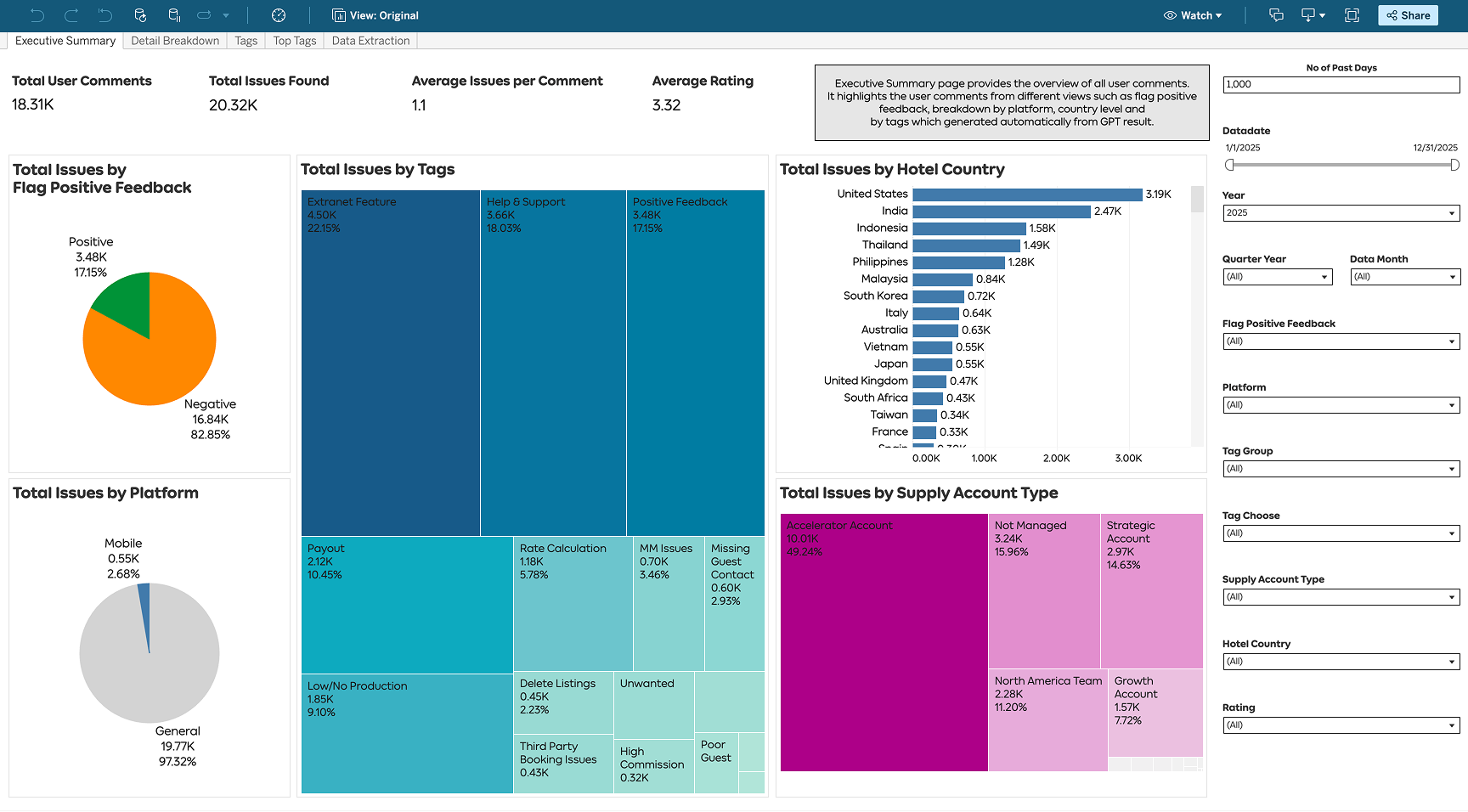Switch to the Detail Breakdown tab
Image resolution: width=1468 pixels, height=812 pixels.
point(173,40)
